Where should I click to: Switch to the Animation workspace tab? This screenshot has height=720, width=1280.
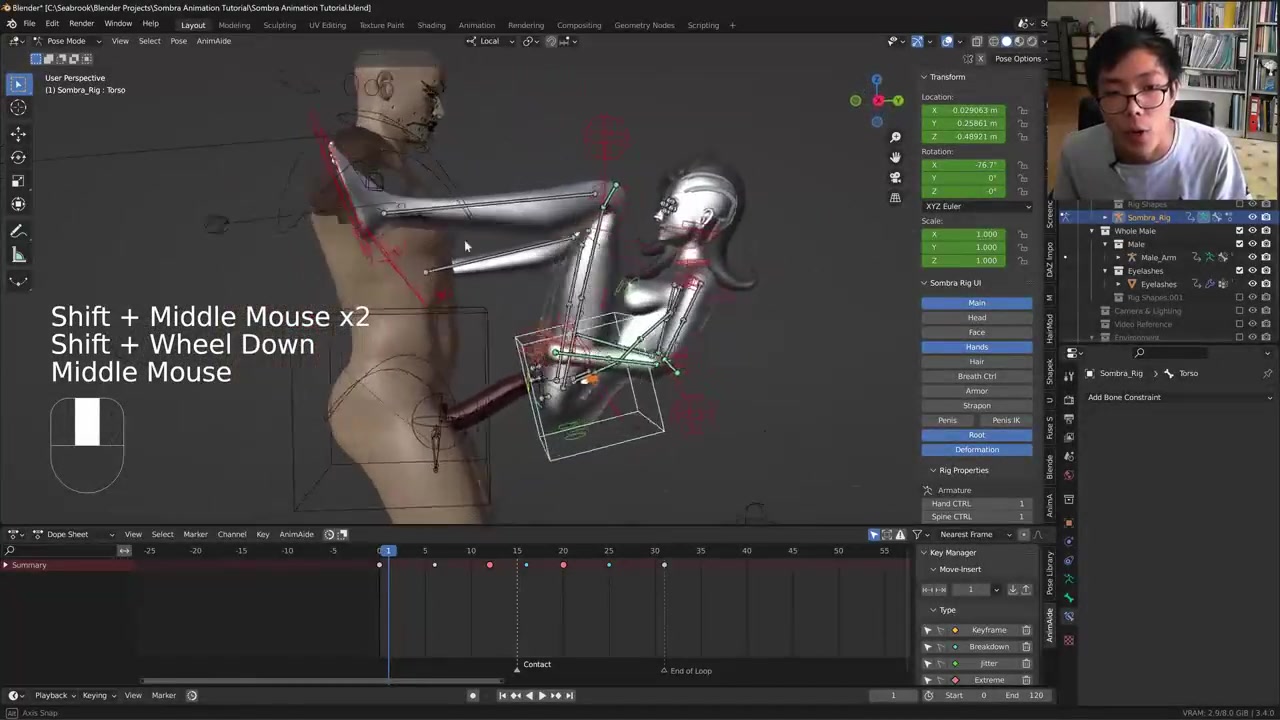(x=476, y=25)
